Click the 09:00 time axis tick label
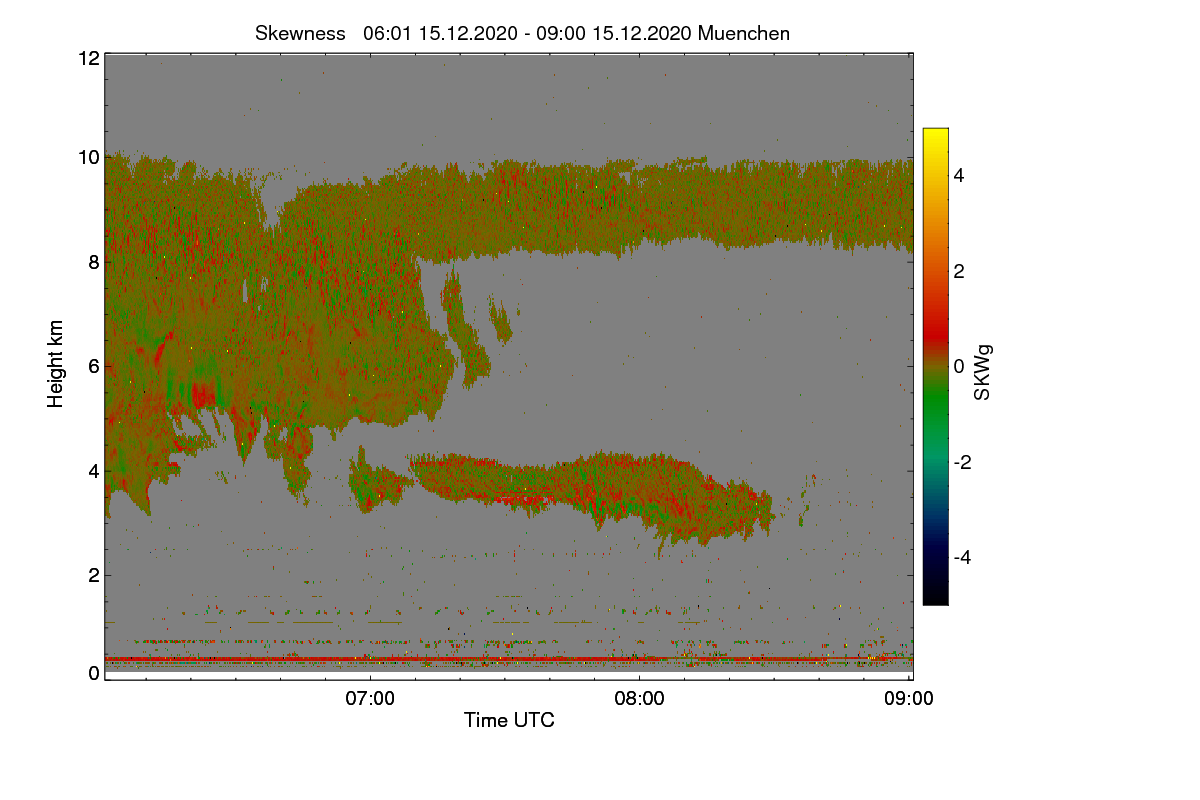1200x800 pixels. point(909,699)
